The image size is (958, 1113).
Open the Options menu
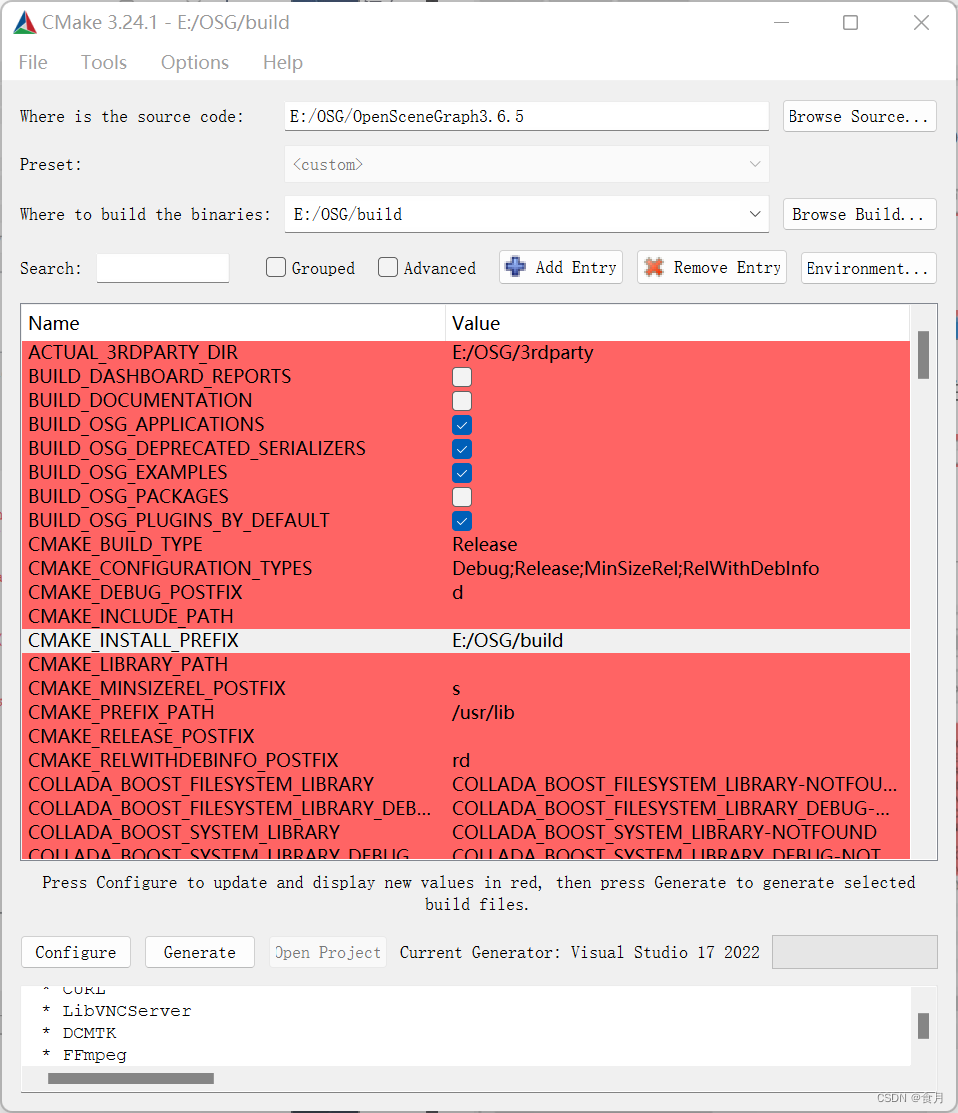[x=194, y=62]
